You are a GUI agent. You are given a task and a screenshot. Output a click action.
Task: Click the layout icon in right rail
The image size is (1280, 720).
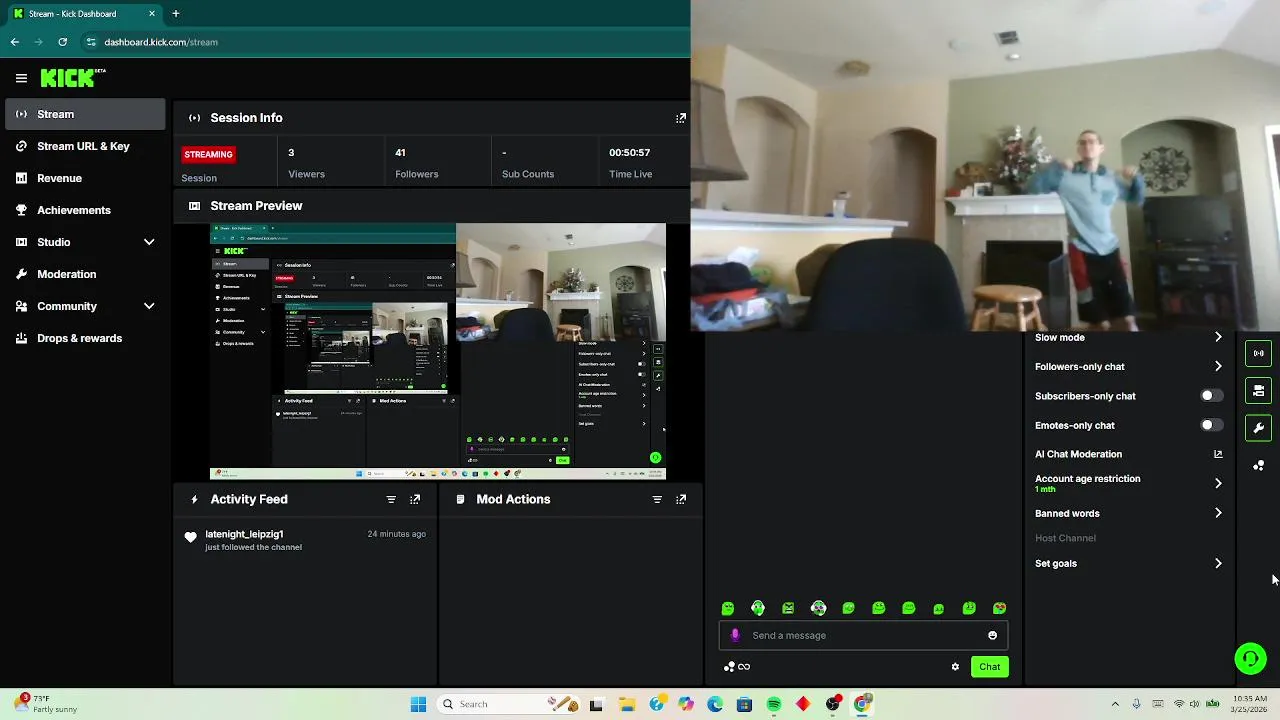click(x=1259, y=390)
